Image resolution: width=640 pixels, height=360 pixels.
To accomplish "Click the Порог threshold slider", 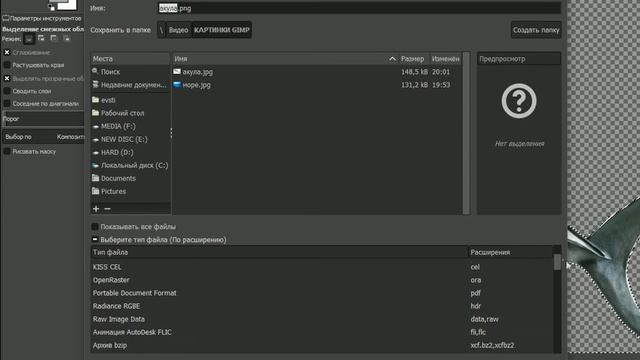I will [x=43, y=119].
